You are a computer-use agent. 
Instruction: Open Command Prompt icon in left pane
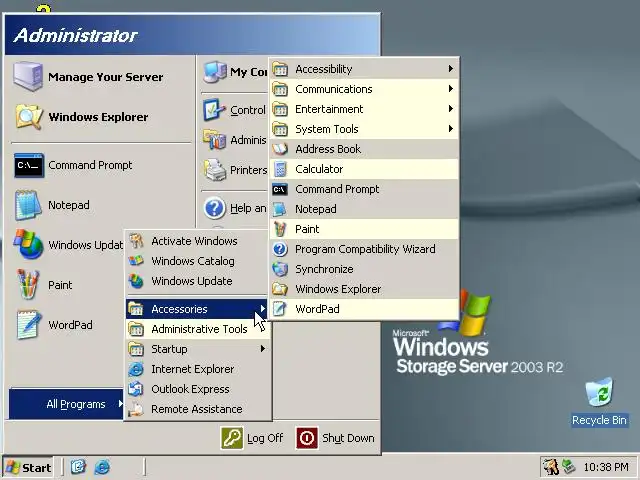pos(29,165)
